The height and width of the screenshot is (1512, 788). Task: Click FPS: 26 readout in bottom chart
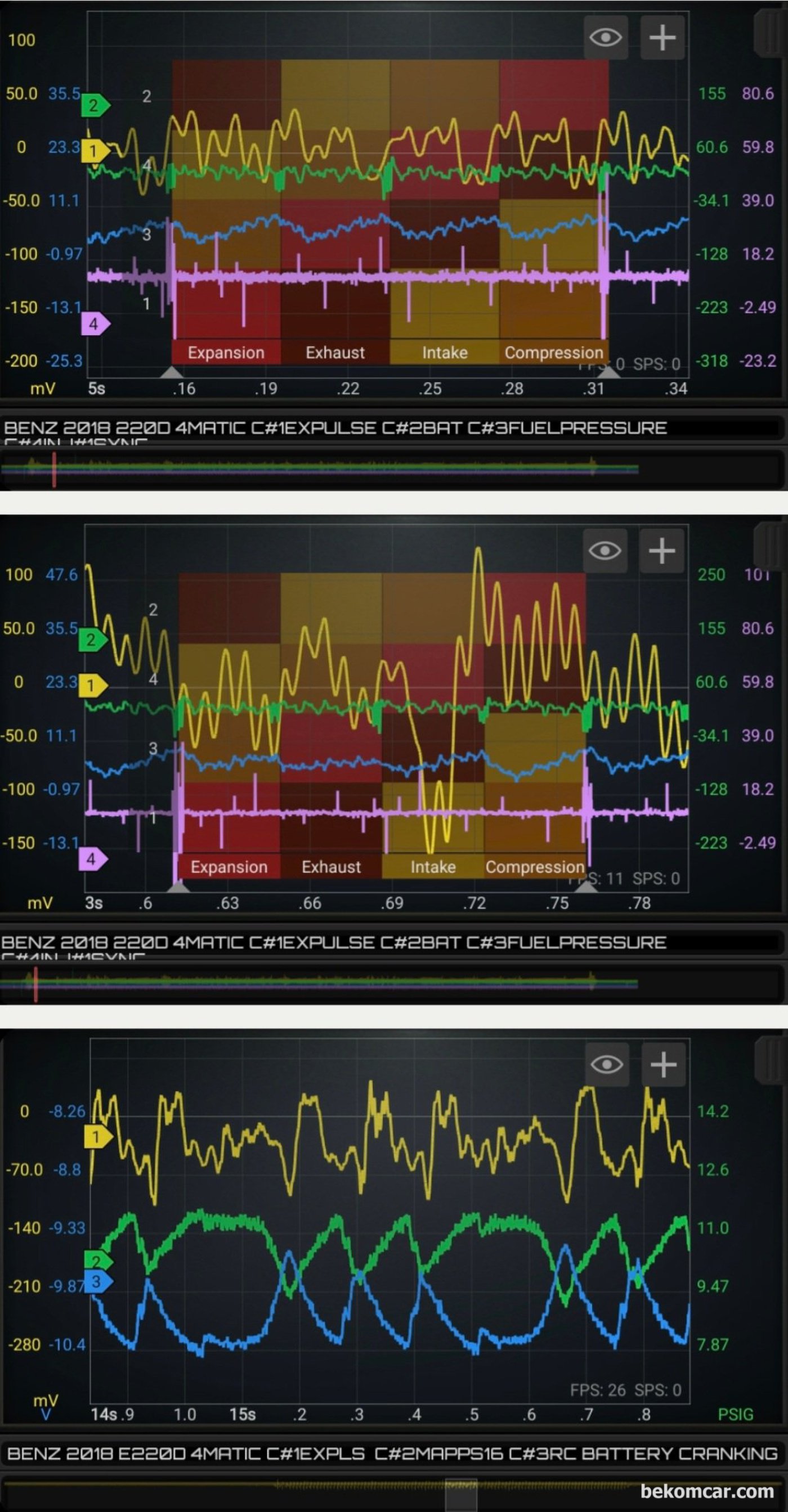(x=598, y=1390)
